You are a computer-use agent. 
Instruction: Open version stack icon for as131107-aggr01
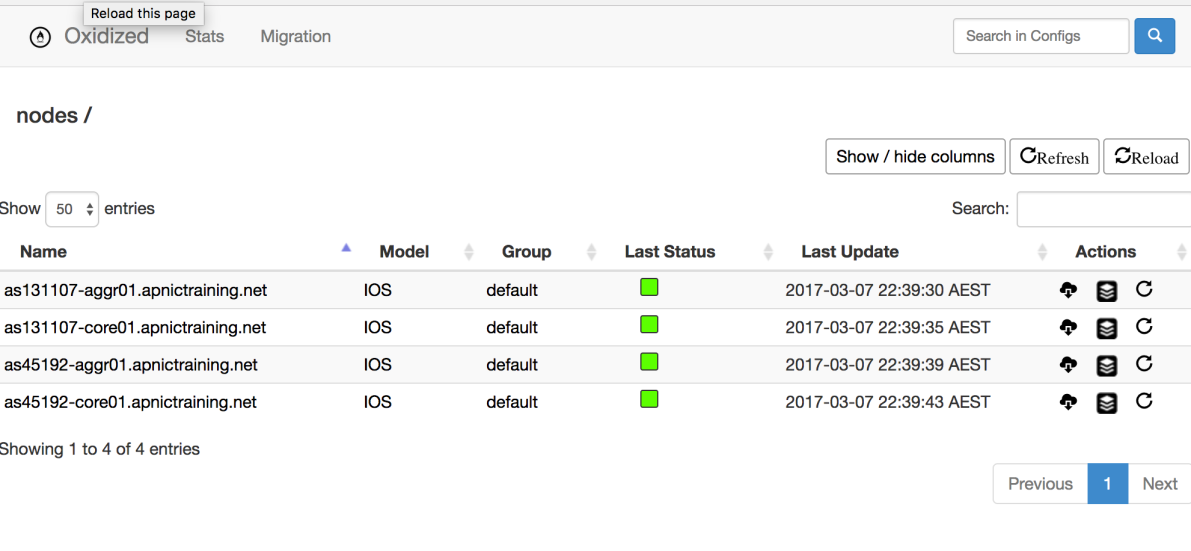1106,291
